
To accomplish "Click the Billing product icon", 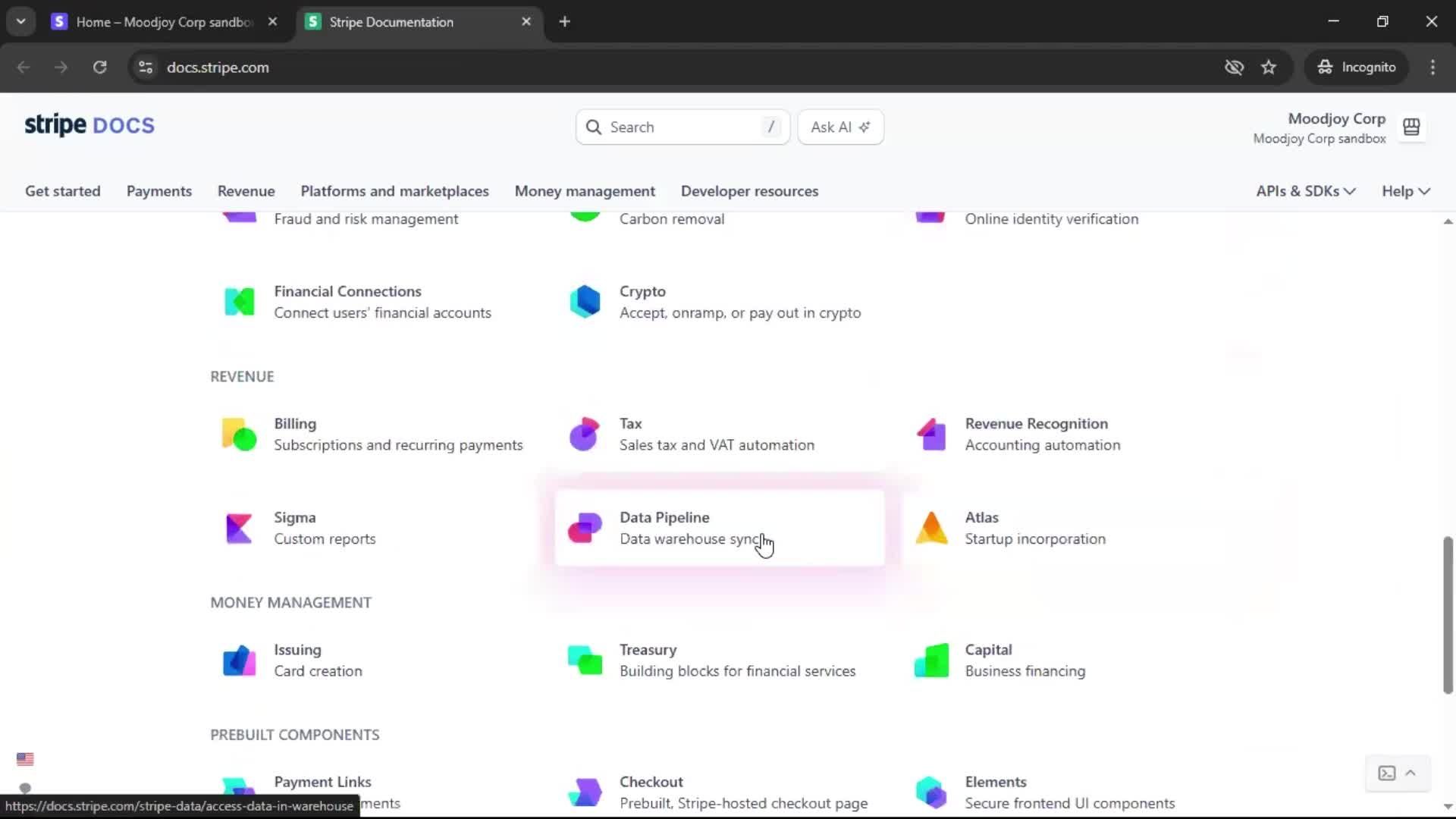I will [x=239, y=435].
